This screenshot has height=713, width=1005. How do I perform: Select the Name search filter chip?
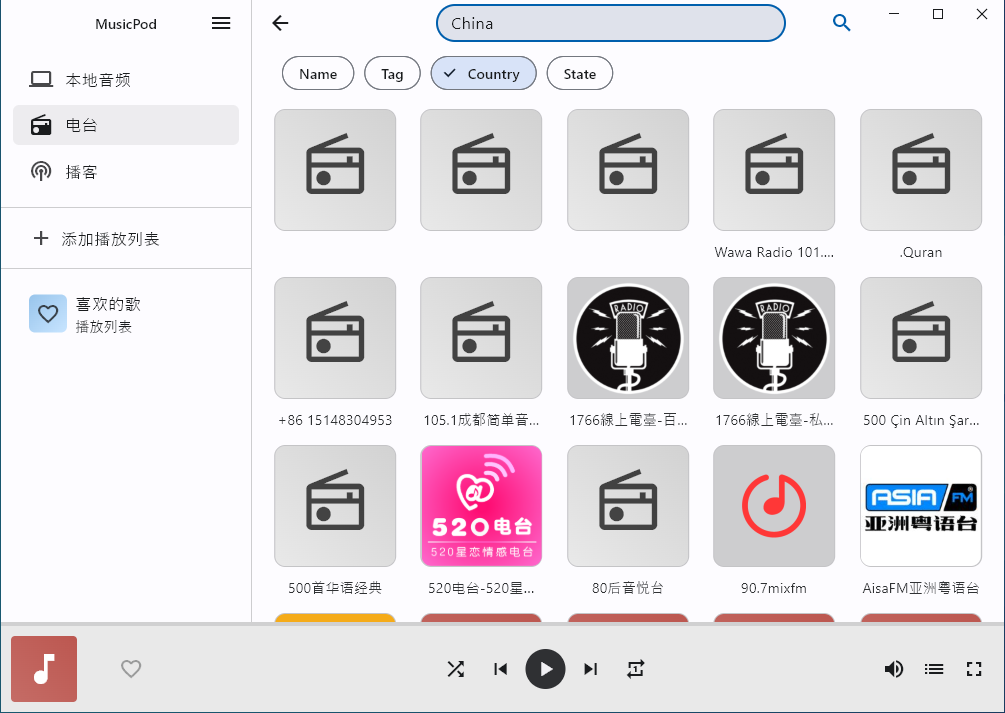pyautogui.click(x=318, y=74)
